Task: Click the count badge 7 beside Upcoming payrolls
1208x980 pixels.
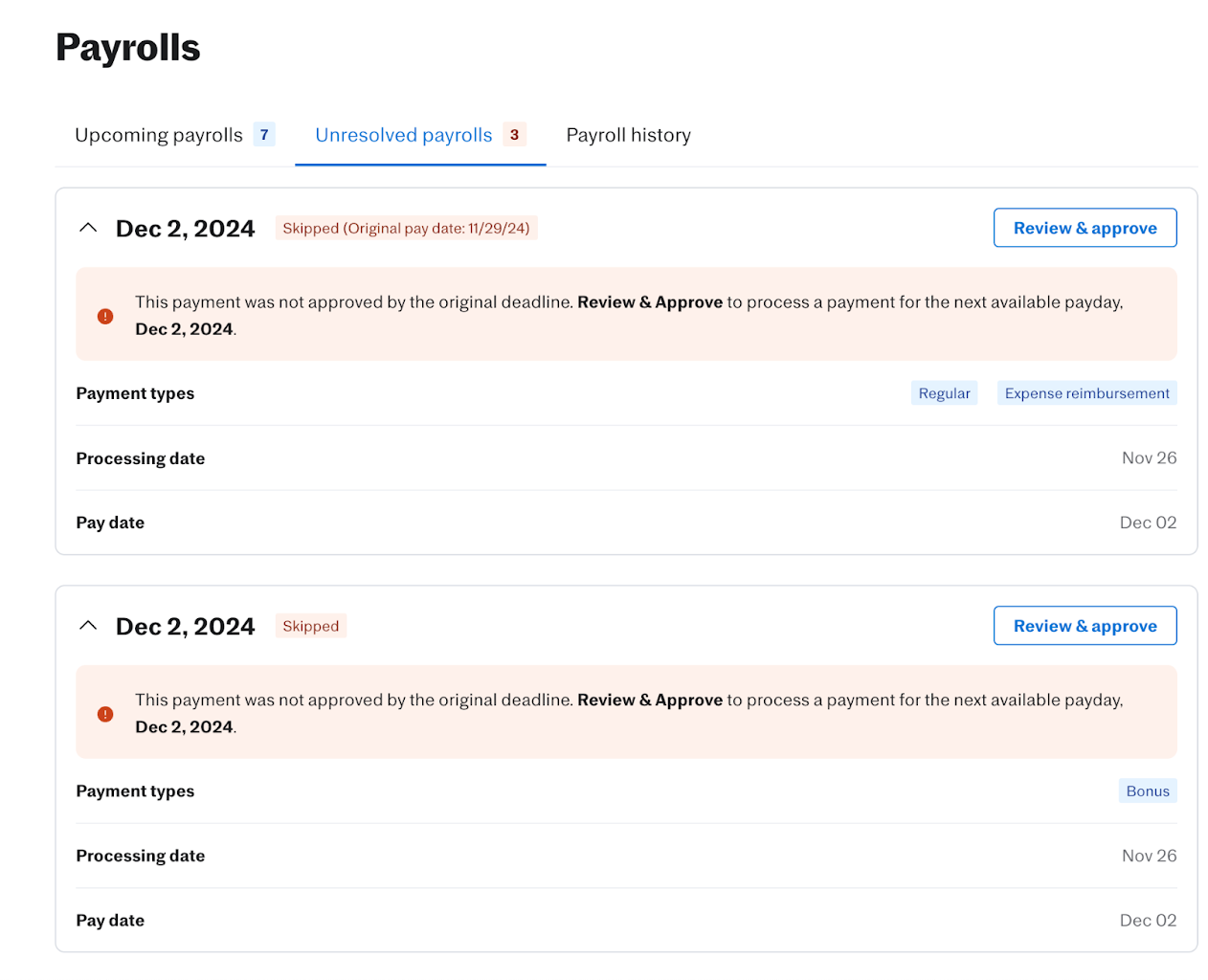Action: 264,135
